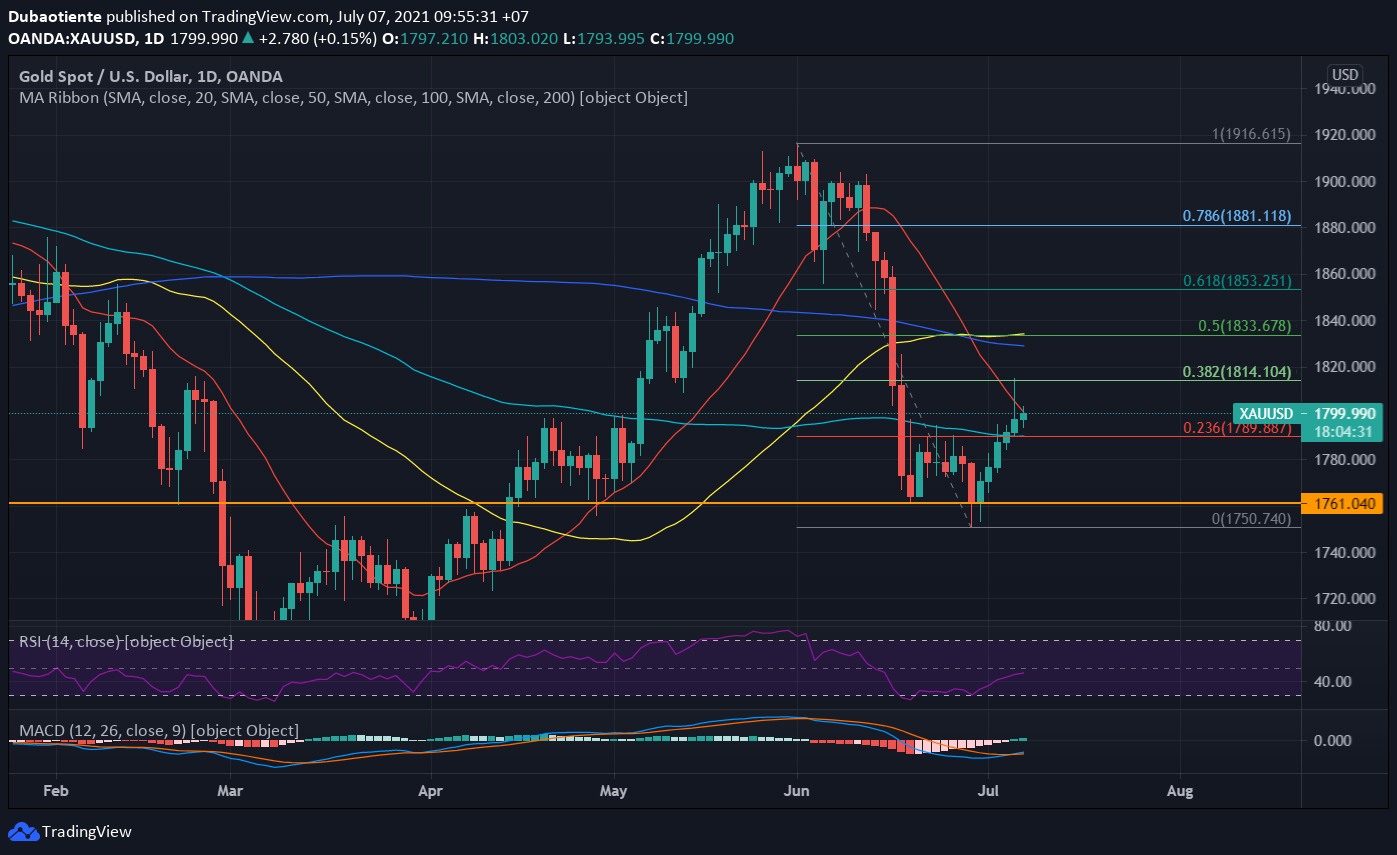Click the Gold Spot / U.S. Dollar chart title
This screenshot has width=1397, height=855.
[x=151, y=77]
